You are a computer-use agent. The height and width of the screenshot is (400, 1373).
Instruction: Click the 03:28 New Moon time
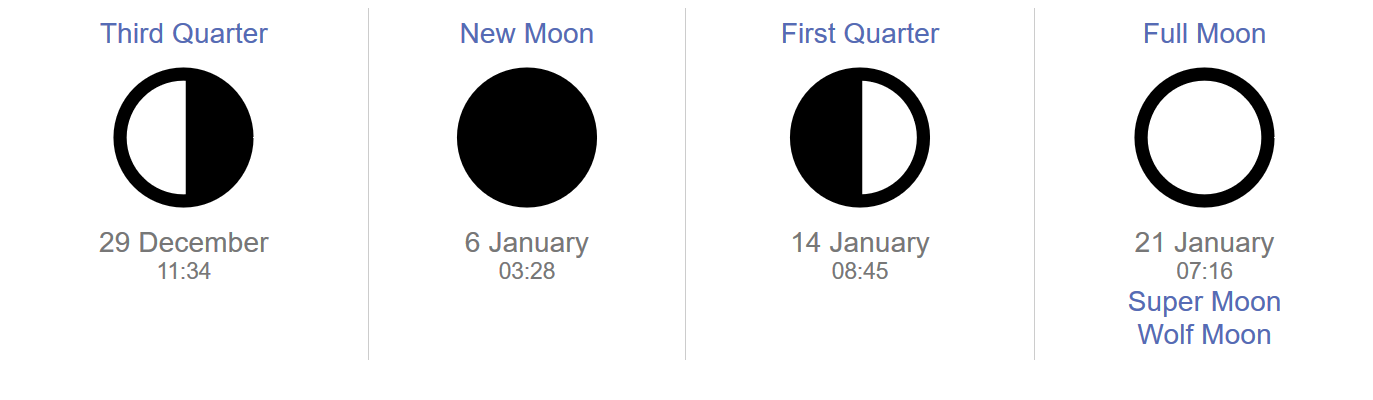[x=527, y=271]
